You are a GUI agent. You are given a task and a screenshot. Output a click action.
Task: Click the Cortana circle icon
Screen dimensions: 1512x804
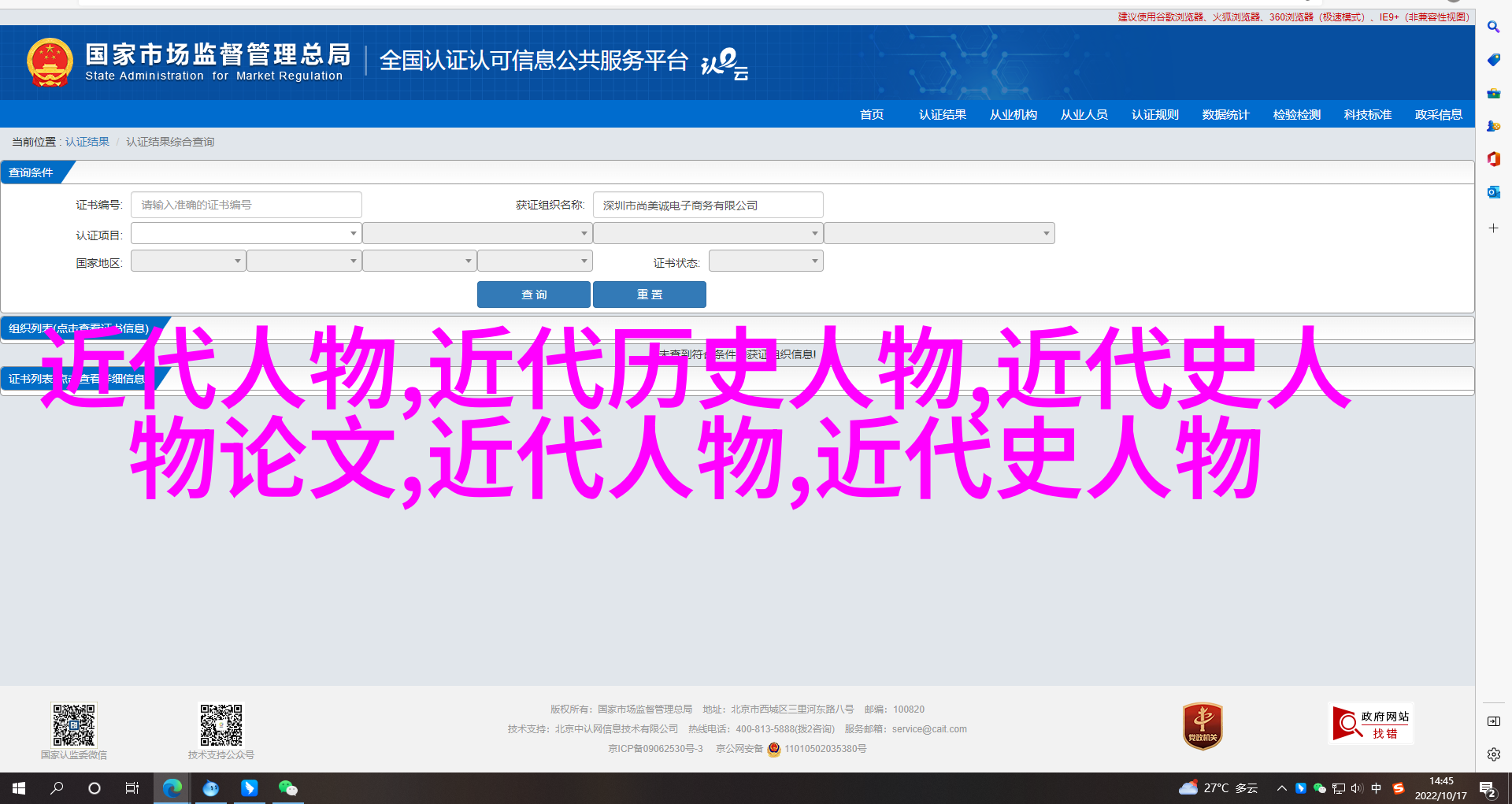[94, 787]
